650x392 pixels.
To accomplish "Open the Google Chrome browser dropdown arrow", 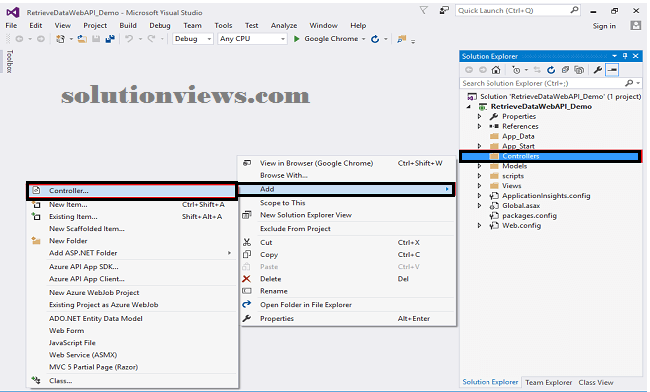I will (364, 39).
